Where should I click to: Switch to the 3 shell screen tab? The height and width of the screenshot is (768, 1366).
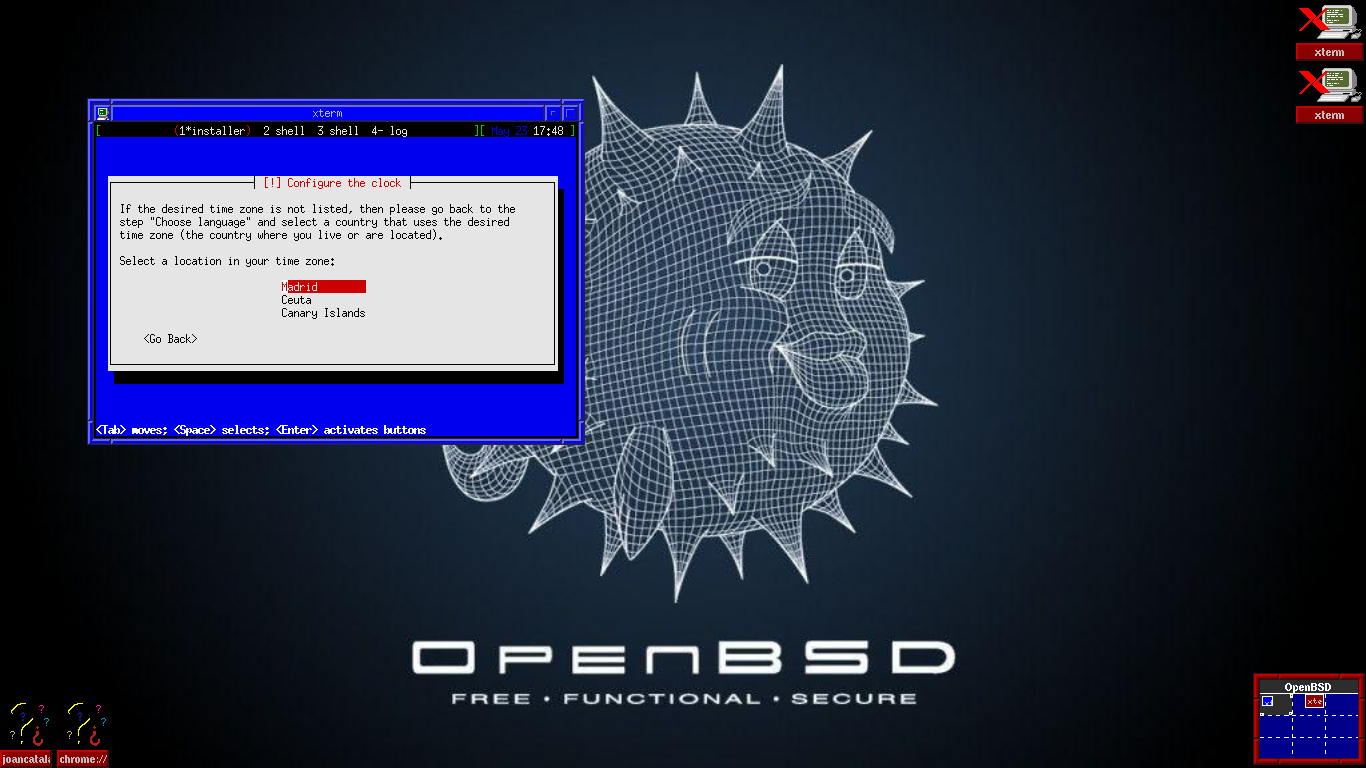tap(338, 131)
